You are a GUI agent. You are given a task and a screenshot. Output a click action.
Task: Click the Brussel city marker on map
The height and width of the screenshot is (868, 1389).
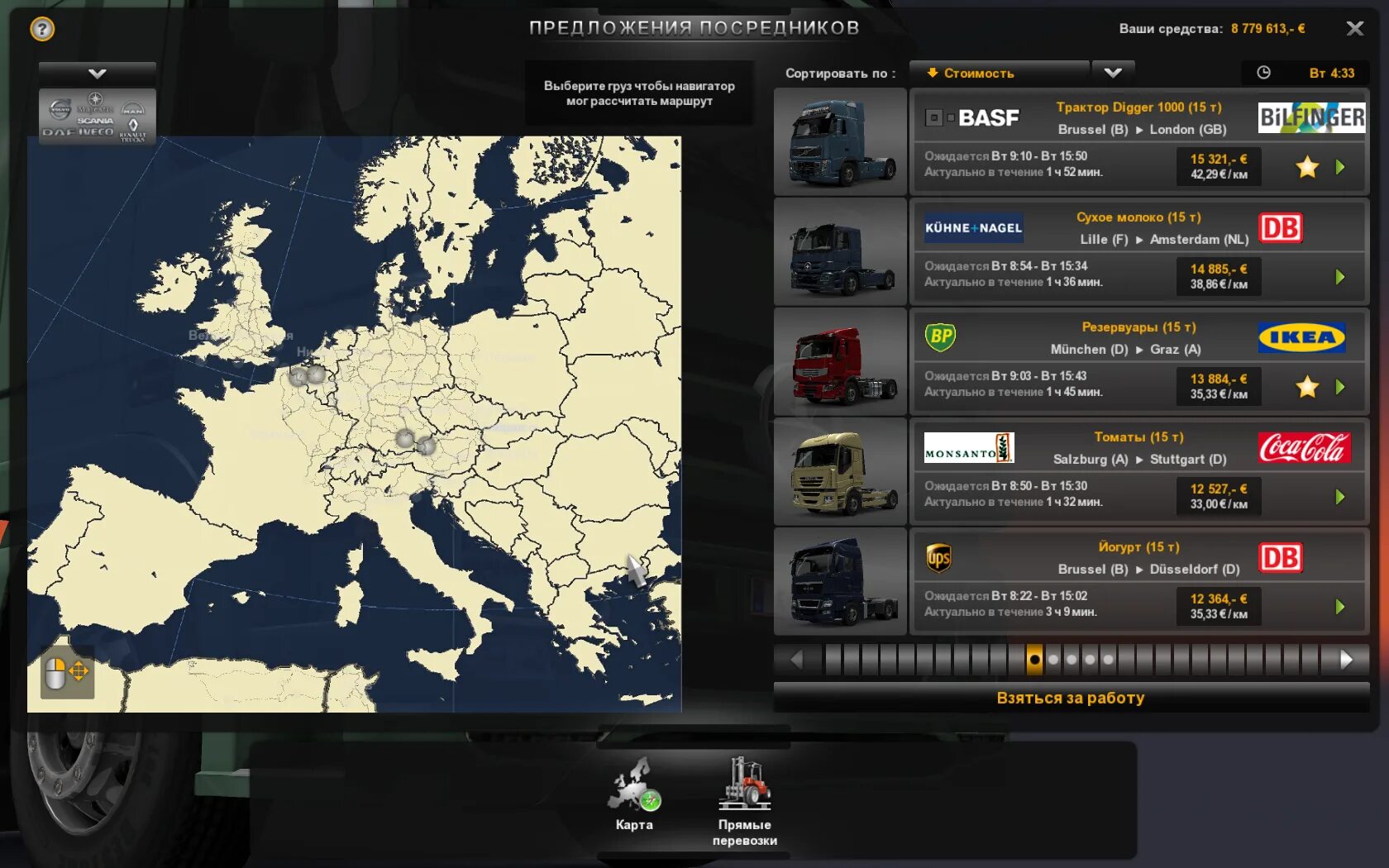(316, 375)
